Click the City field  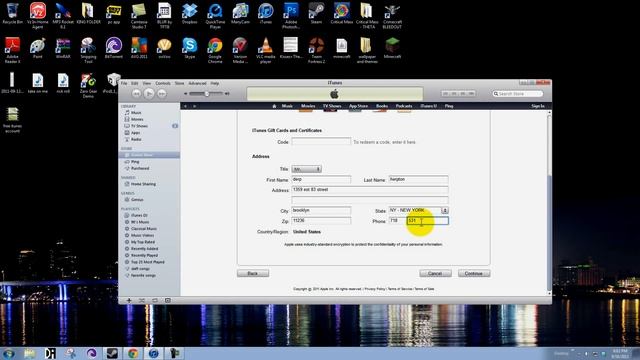click(x=321, y=210)
